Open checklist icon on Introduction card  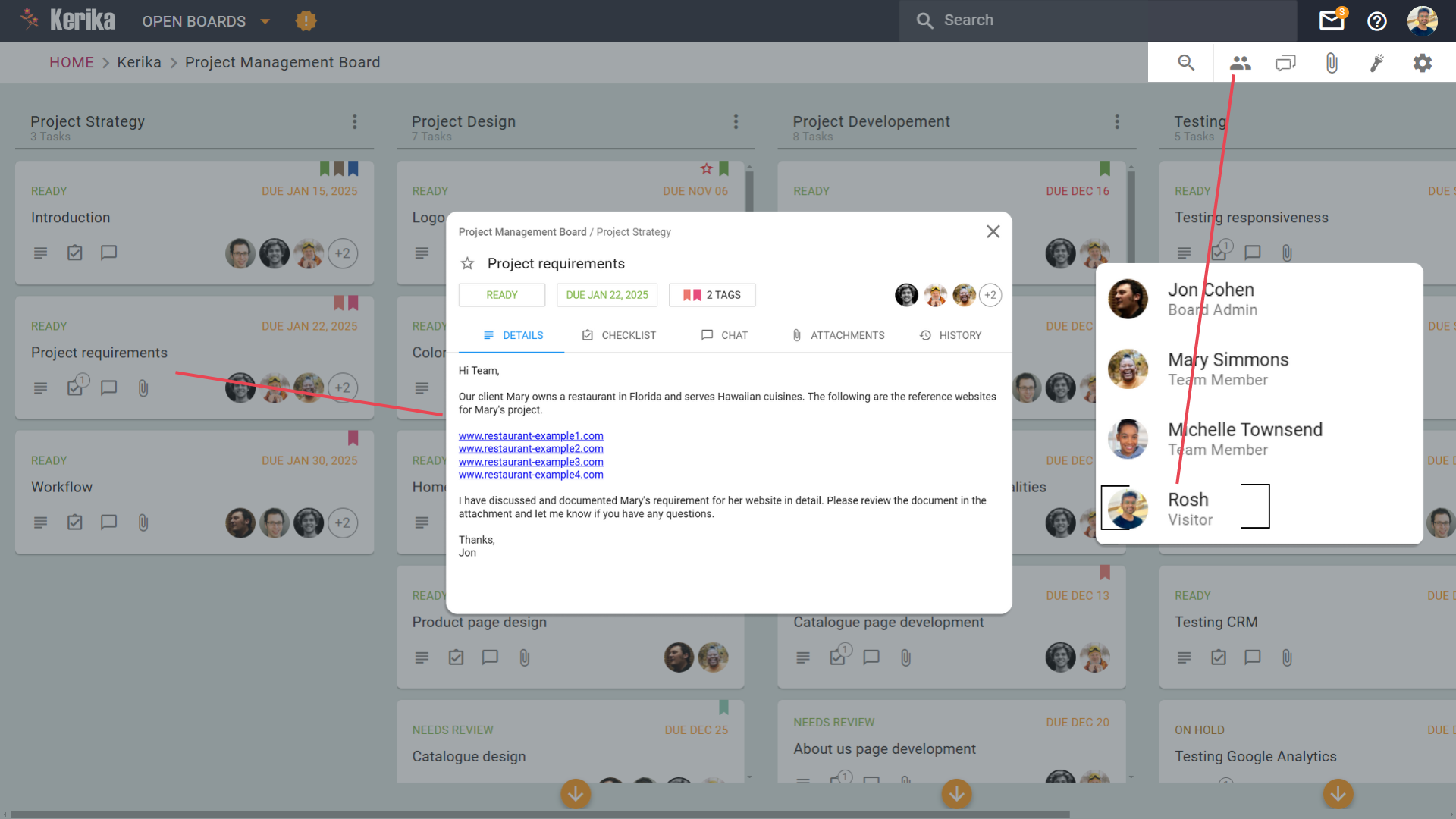(x=74, y=253)
